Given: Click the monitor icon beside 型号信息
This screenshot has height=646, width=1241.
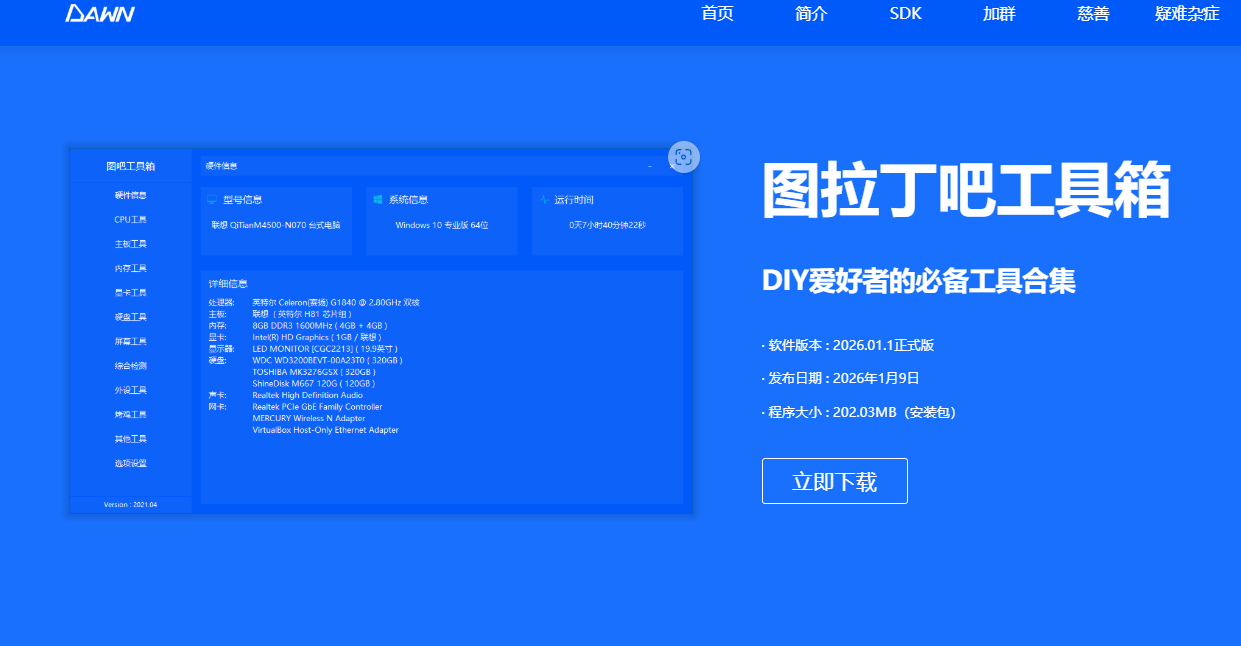Looking at the screenshot, I should [212, 200].
